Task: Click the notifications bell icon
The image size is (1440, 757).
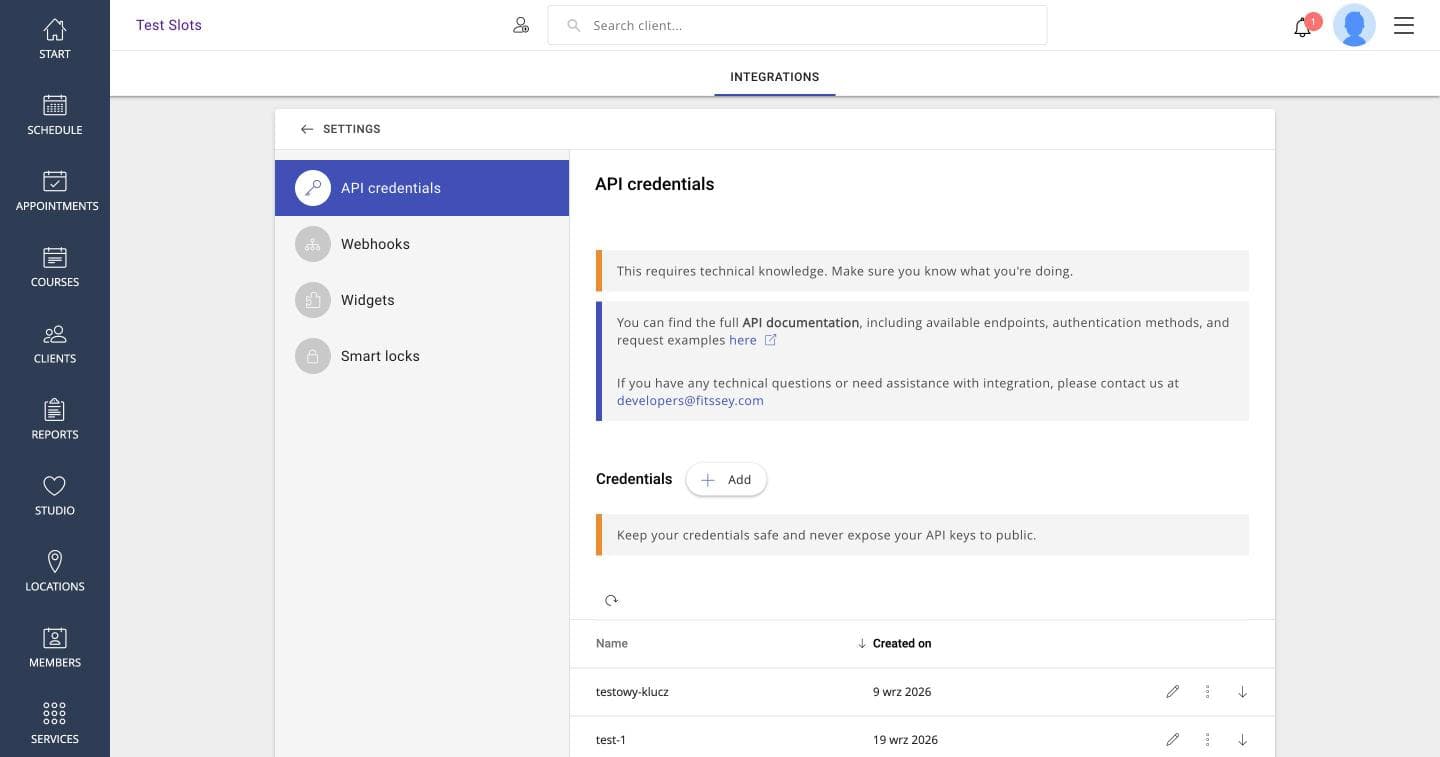Action: coord(1302,27)
